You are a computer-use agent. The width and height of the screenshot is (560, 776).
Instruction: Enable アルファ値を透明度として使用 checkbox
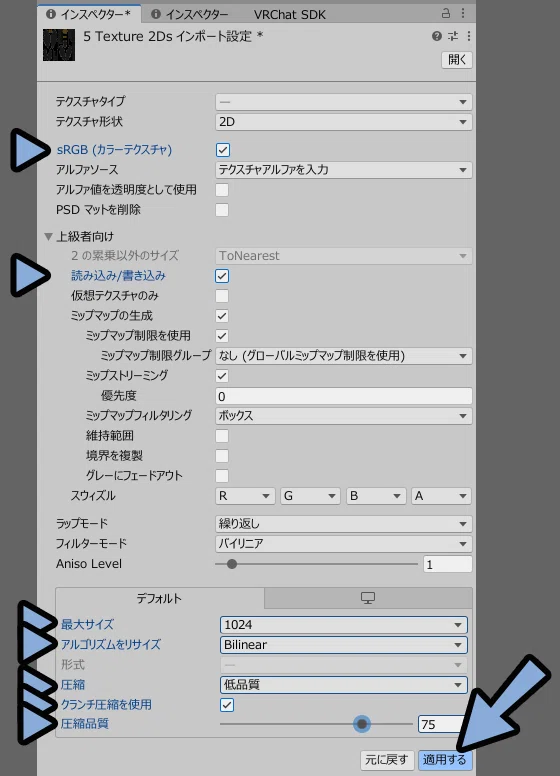click(x=222, y=190)
